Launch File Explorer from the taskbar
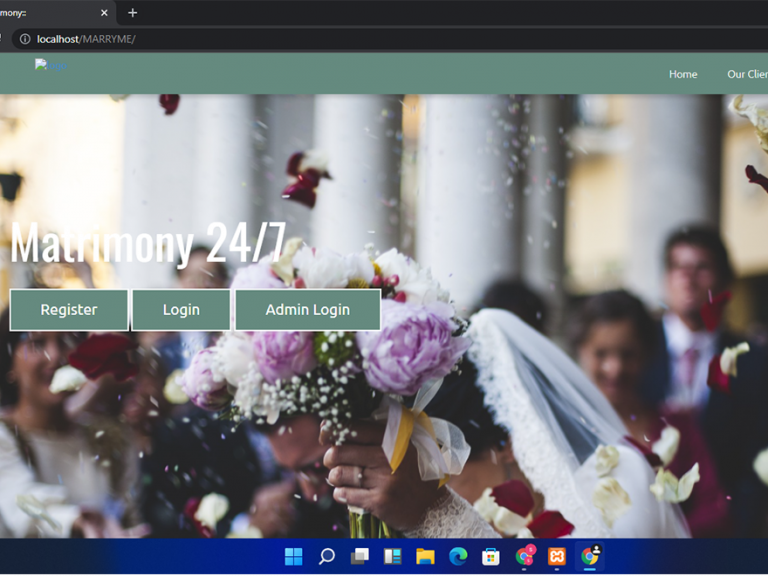The height and width of the screenshot is (576, 768). tap(425, 556)
